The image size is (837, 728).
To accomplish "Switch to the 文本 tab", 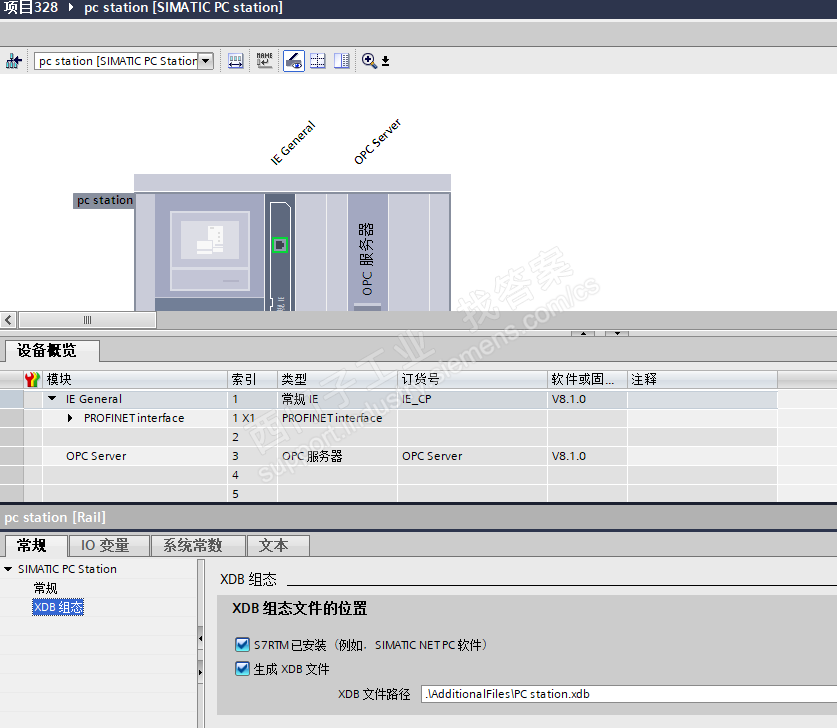I will click(278, 545).
